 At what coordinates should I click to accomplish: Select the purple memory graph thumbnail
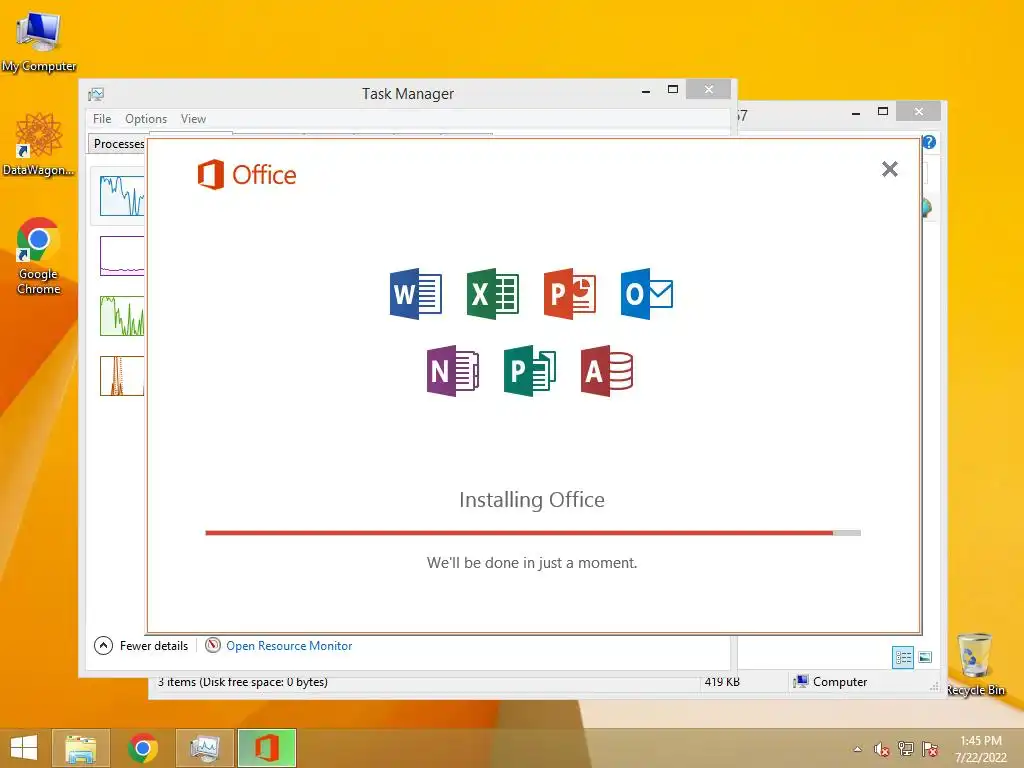tap(122, 256)
